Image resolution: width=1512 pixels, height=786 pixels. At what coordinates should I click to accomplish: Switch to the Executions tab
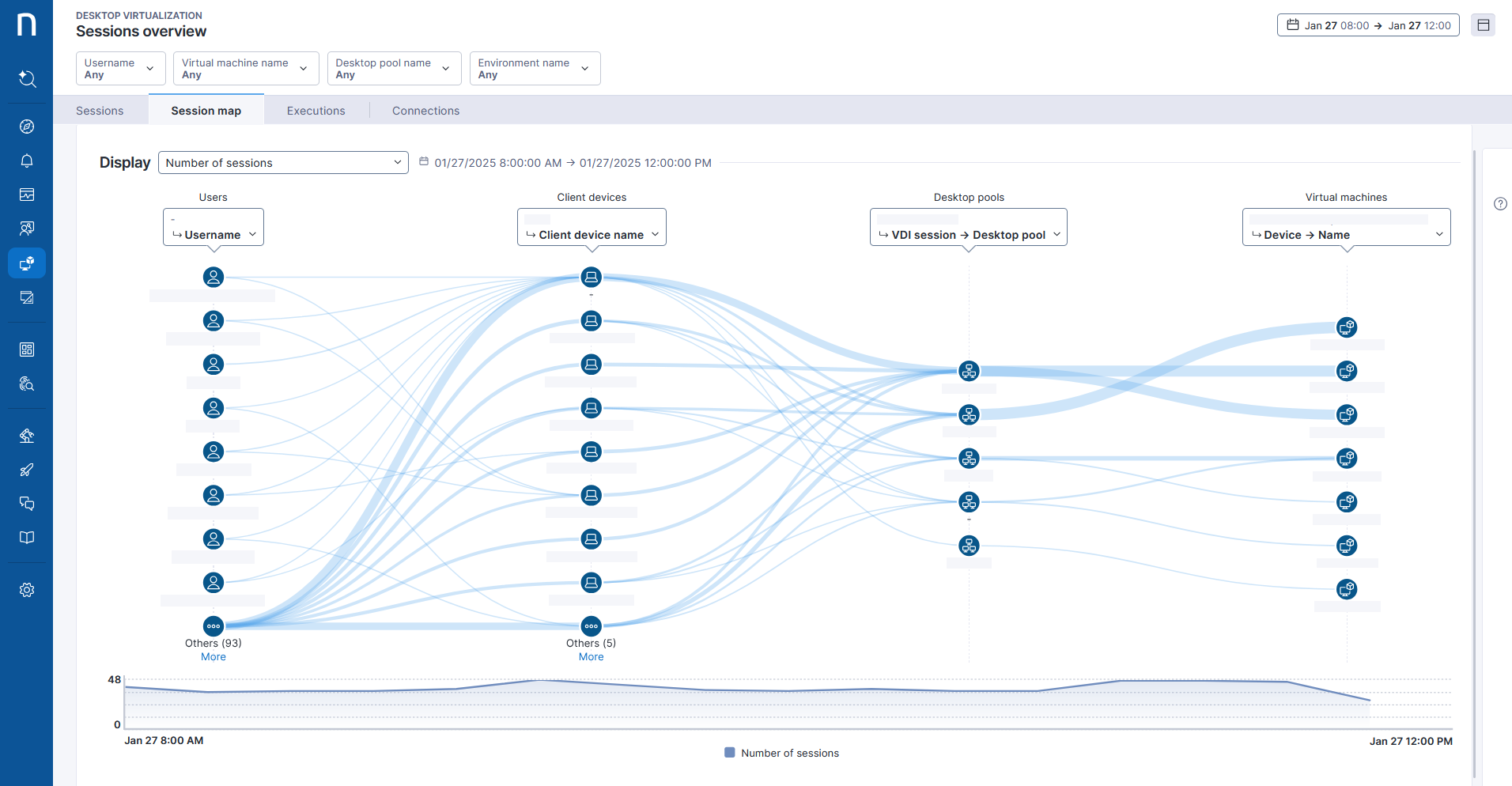316,111
